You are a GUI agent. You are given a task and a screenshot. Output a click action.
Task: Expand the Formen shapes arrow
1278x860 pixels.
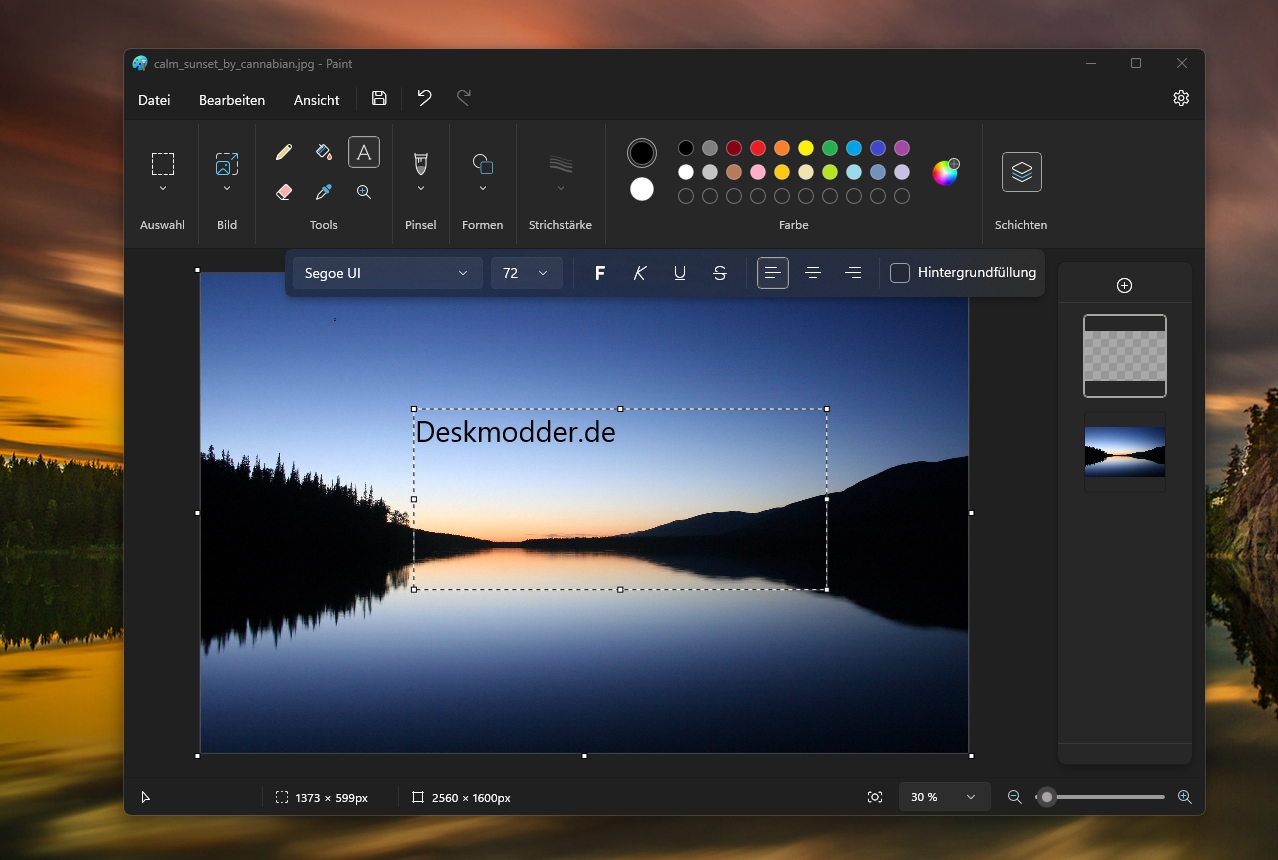[483, 189]
